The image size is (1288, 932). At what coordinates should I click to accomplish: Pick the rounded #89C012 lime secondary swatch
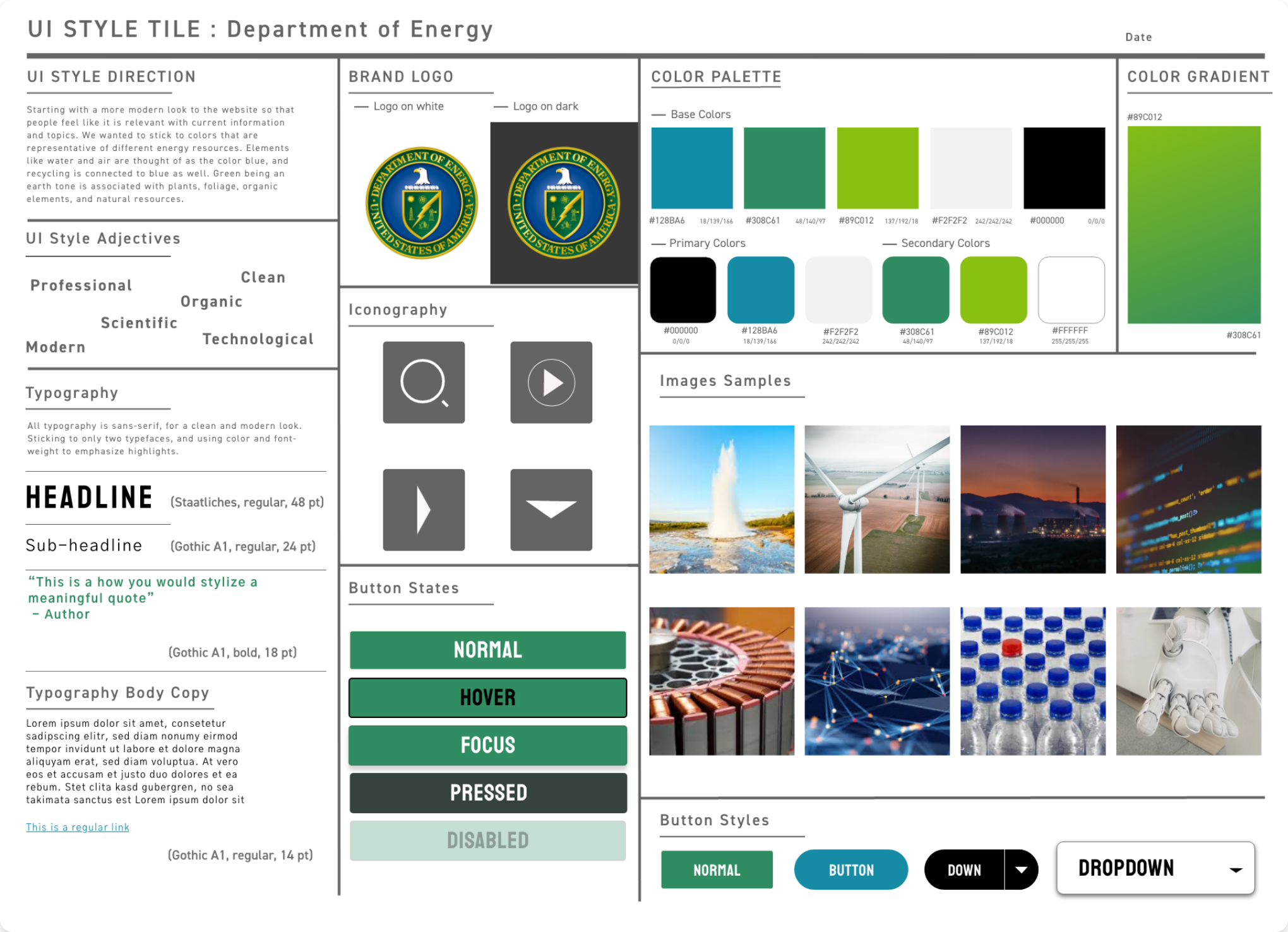(x=993, y=290)
